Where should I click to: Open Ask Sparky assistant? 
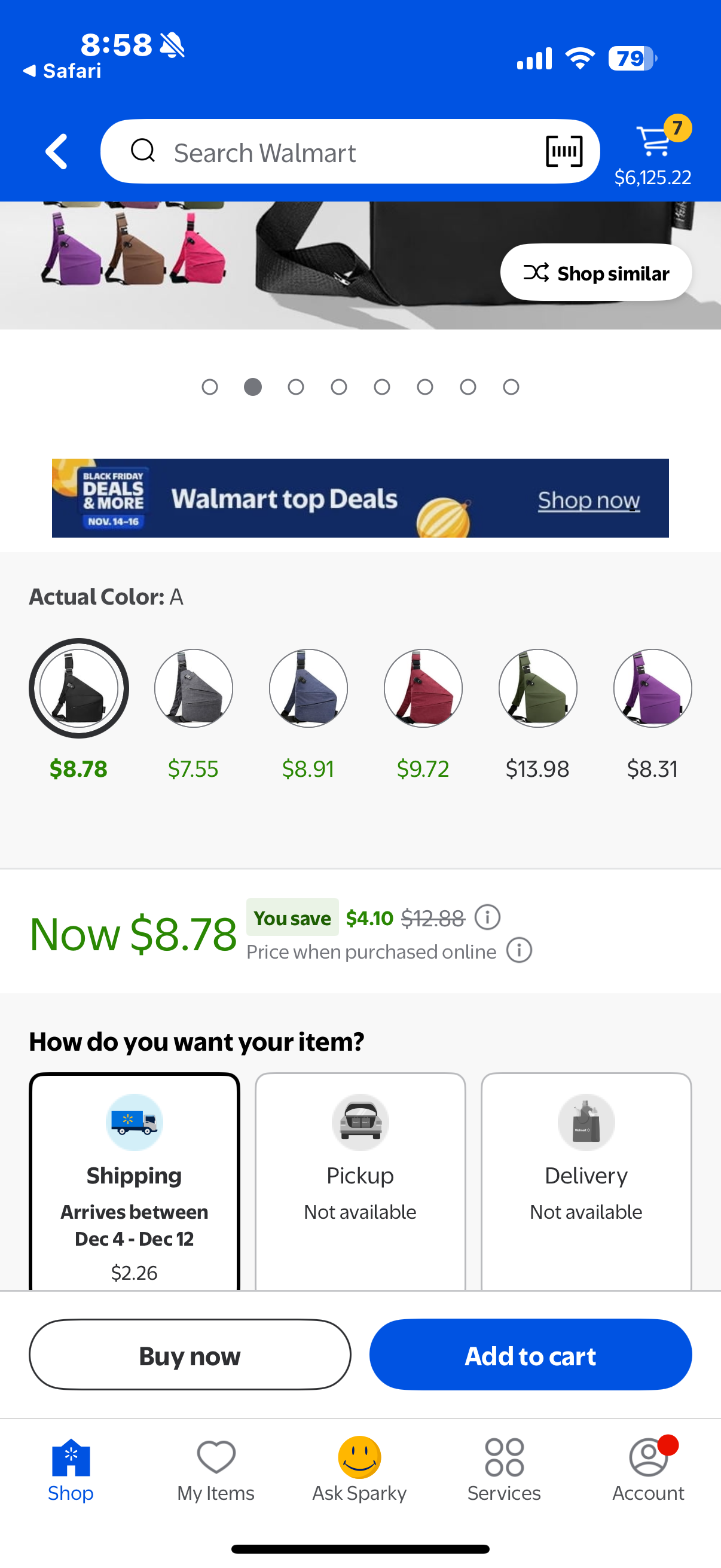click(x=359, y=1469)
